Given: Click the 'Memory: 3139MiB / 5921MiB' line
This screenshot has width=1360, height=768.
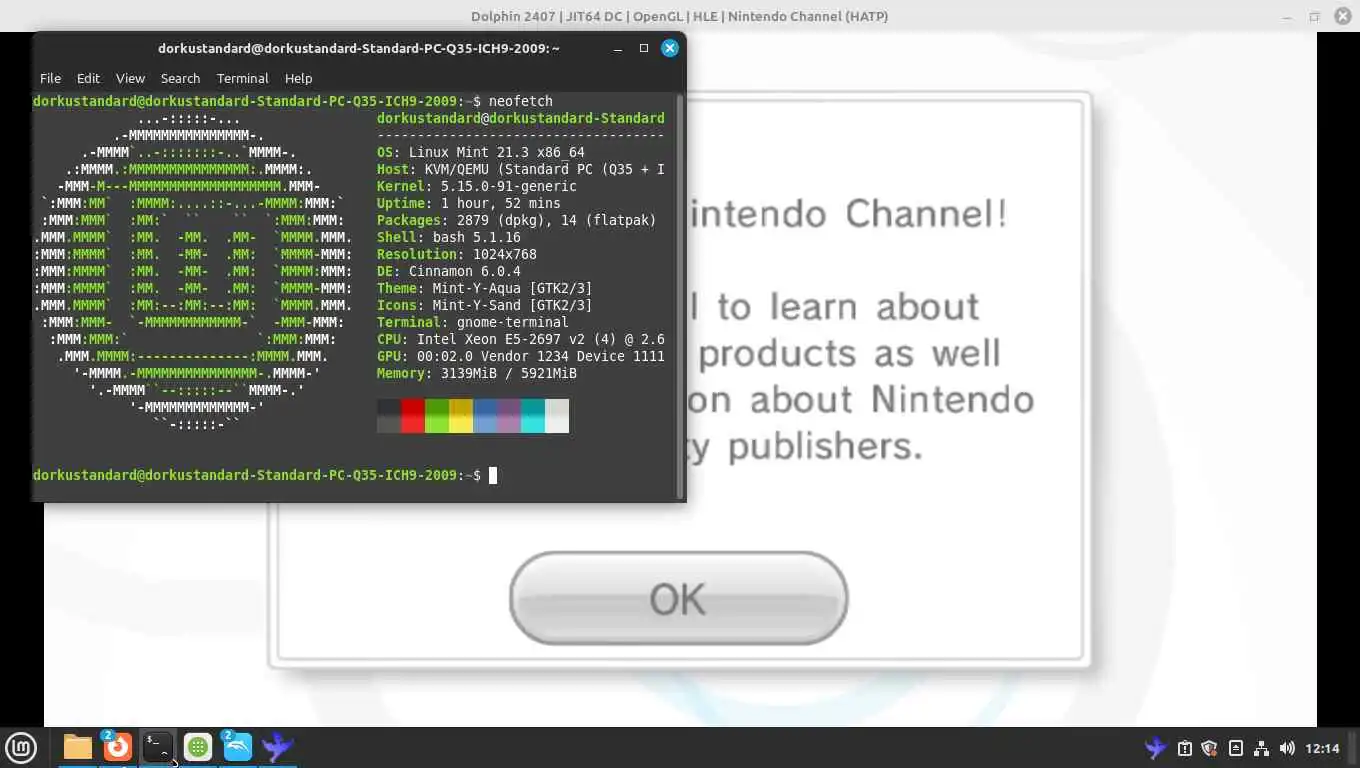Looking at the screenshot, I should click(477, 373).
